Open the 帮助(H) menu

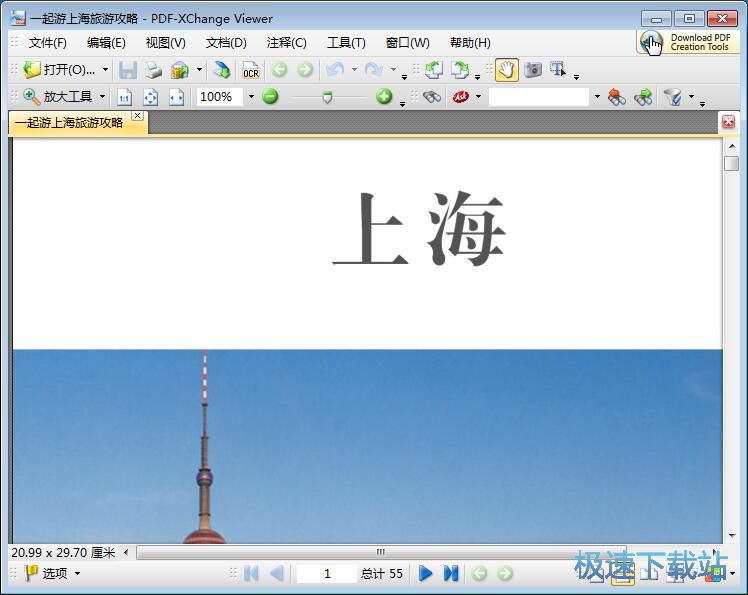coord(470,43)
